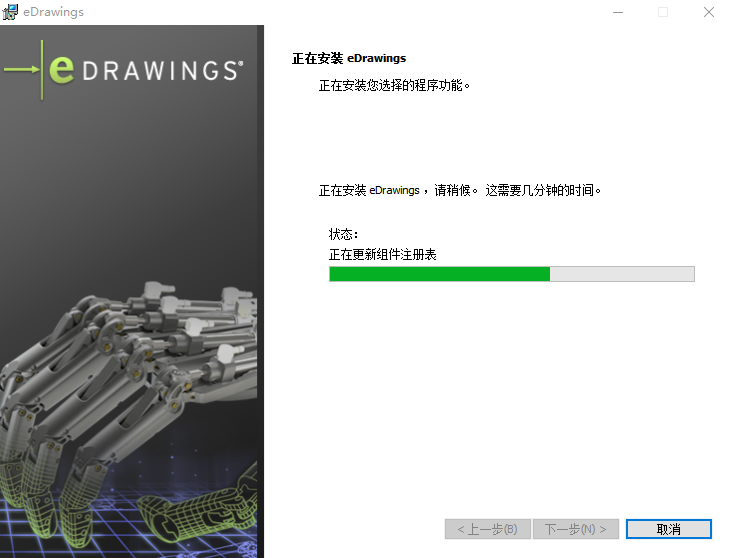Click the green arrow in the eDrawings logo
The image size is (732, 558).
tap(21, 70)
